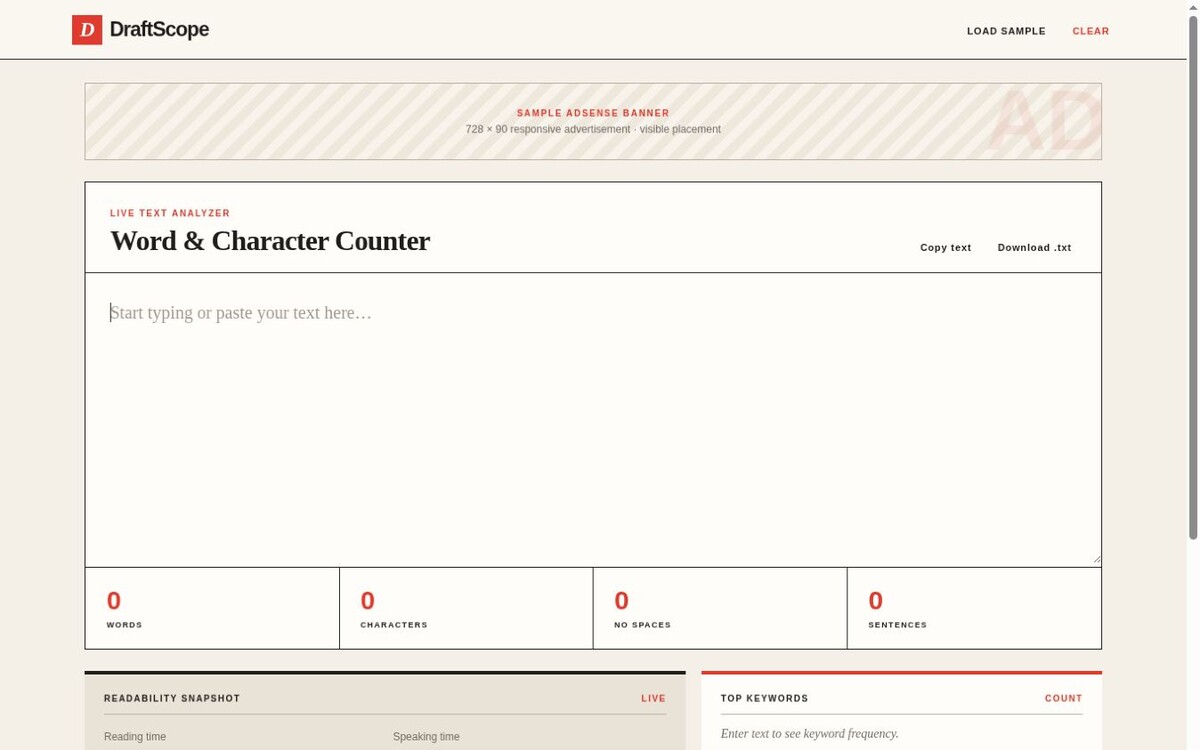Click the NO SPACES count stat
1200x750 pixels.
click(720, 608)
